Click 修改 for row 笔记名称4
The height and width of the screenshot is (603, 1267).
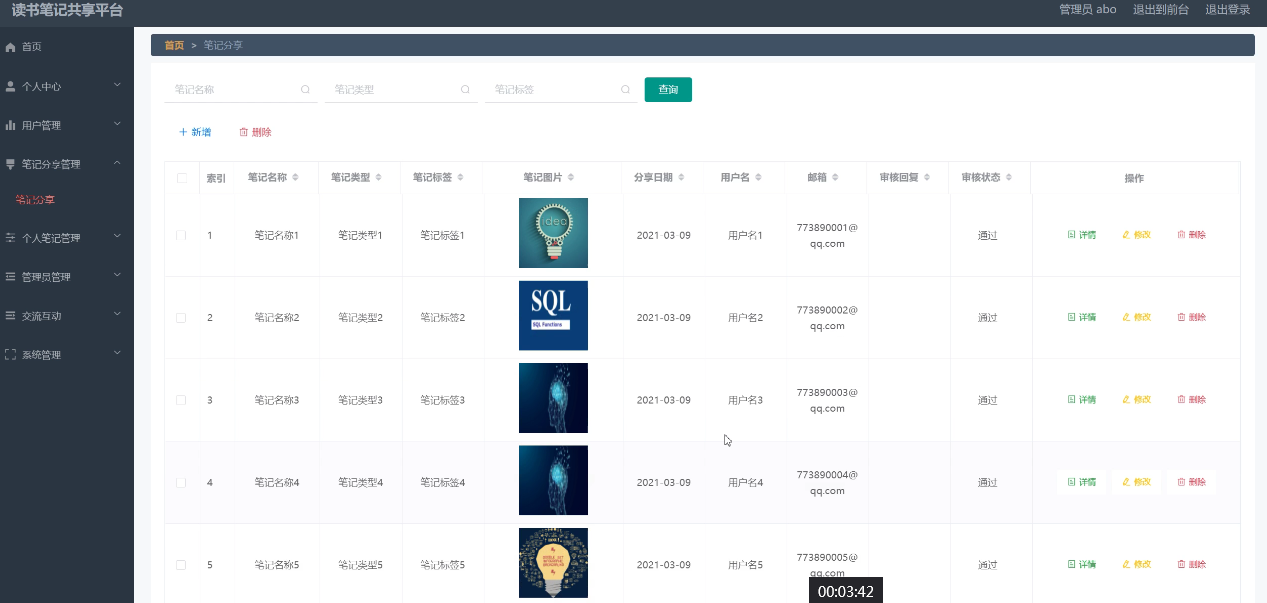tap(1137, 482)
